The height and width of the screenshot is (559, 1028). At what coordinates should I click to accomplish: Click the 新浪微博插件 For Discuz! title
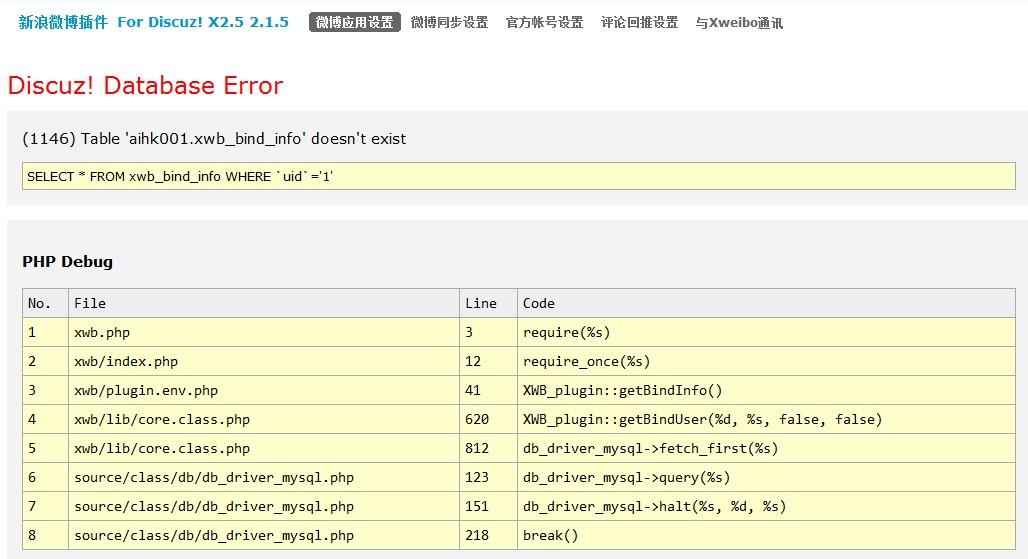point(153,22)
